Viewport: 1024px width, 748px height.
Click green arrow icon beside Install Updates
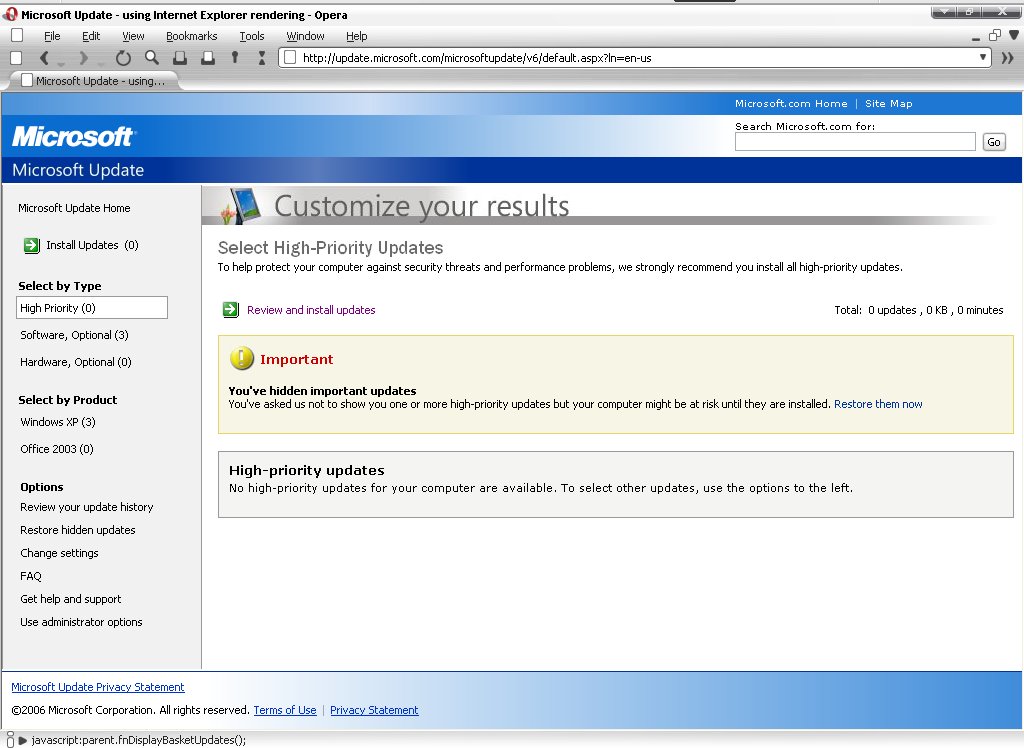point(31,245)
